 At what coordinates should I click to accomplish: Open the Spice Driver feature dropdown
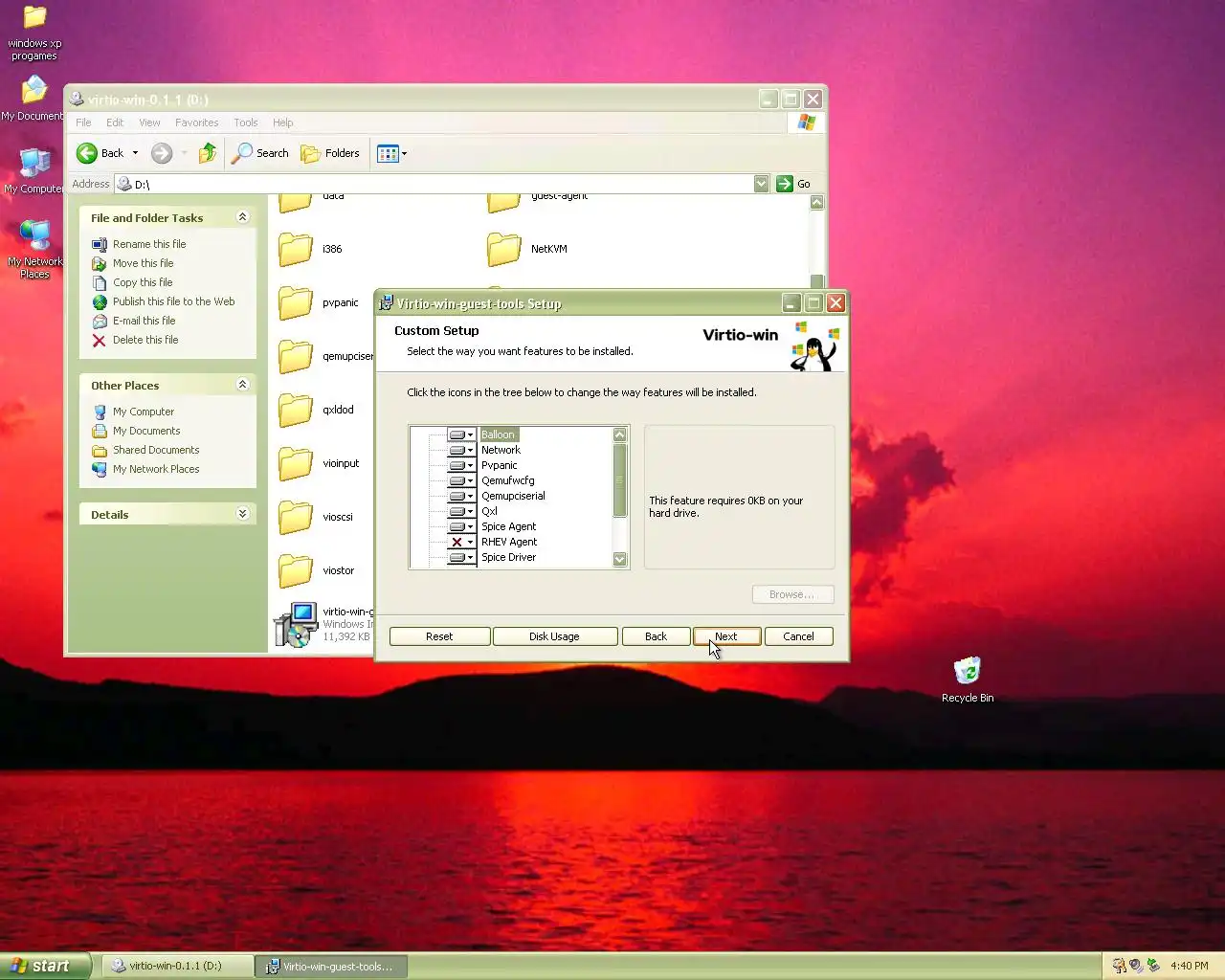pyautogui.click(x=461, y=557)
